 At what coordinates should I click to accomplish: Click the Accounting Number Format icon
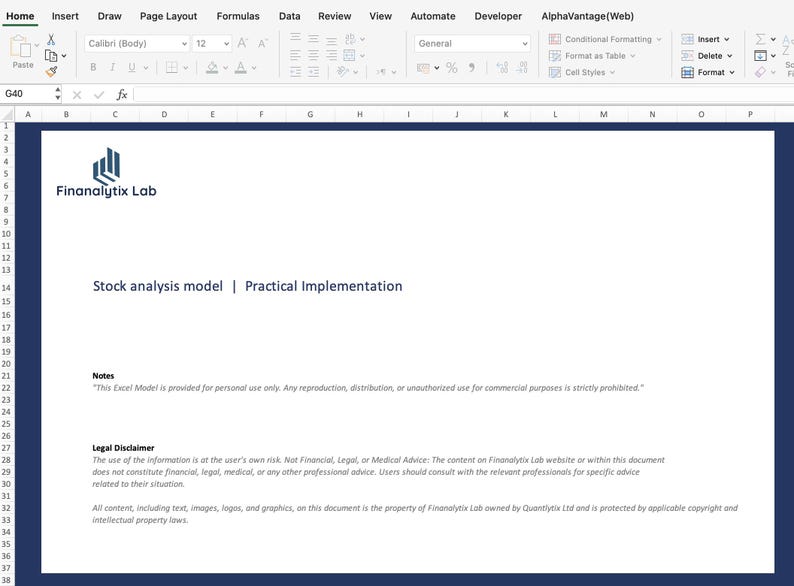pyautogui.click(x=423, y=67)
